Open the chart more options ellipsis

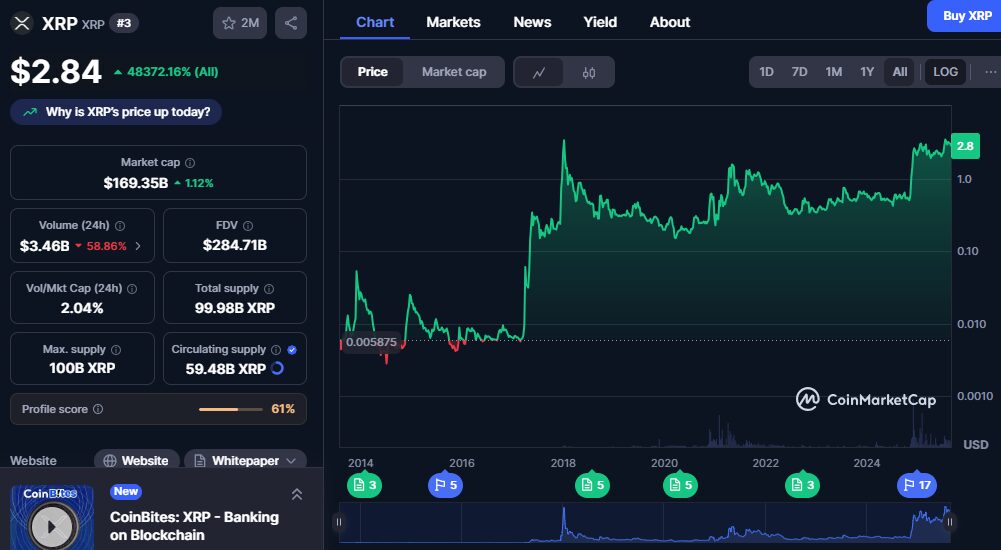[x=990, y=72]
